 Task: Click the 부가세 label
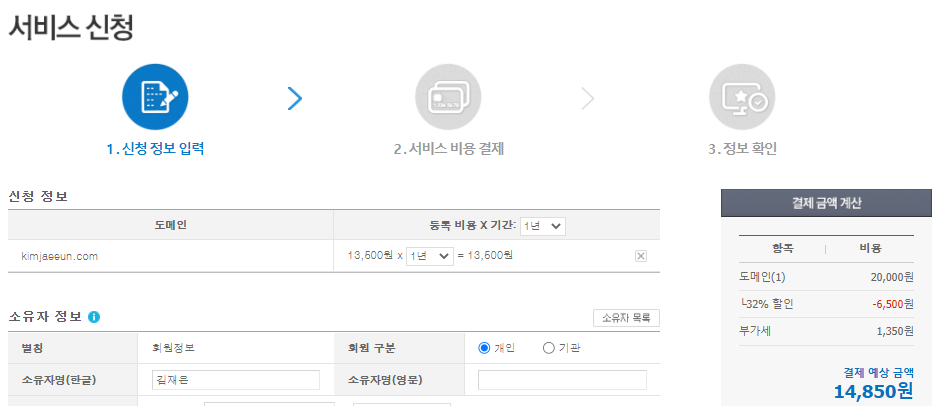pos(754,331)
